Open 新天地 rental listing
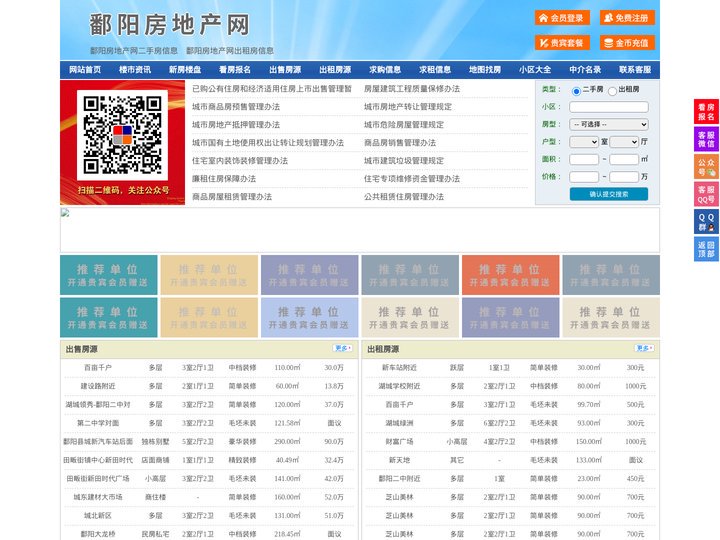This screenshot has width=720, height=540. click(399, 460)
